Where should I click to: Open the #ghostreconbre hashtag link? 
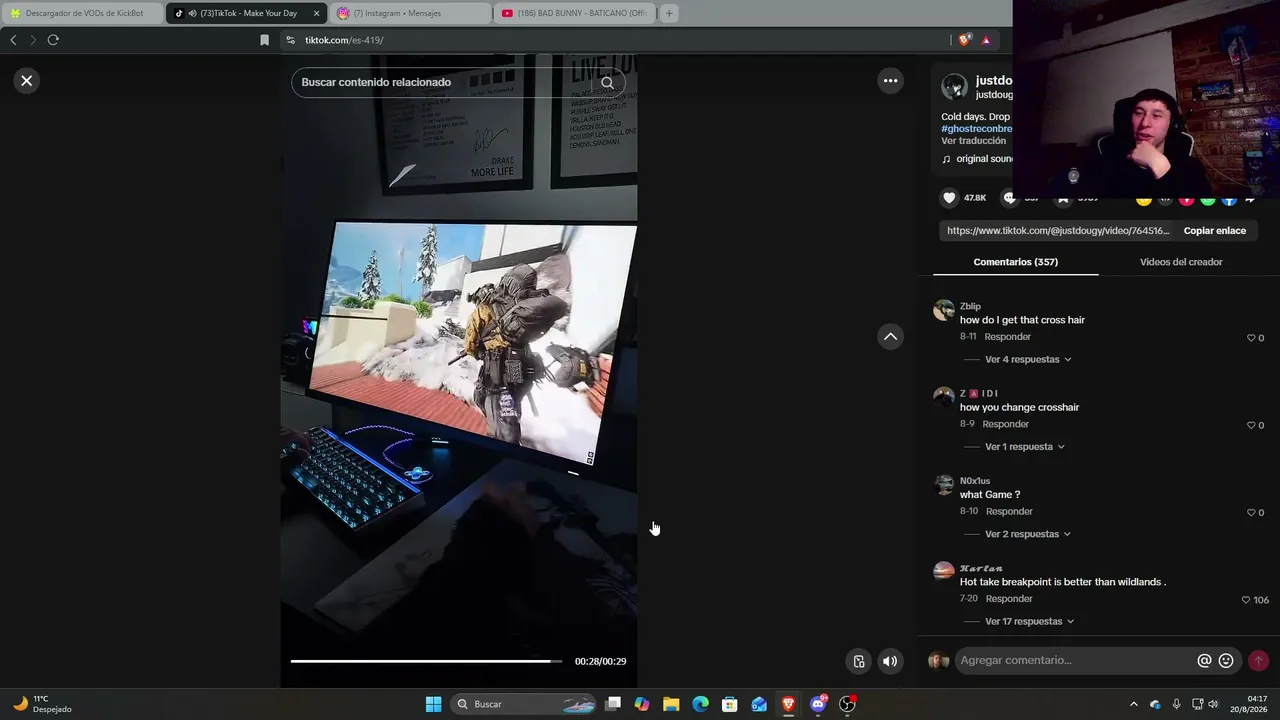(x=977, y=129)
